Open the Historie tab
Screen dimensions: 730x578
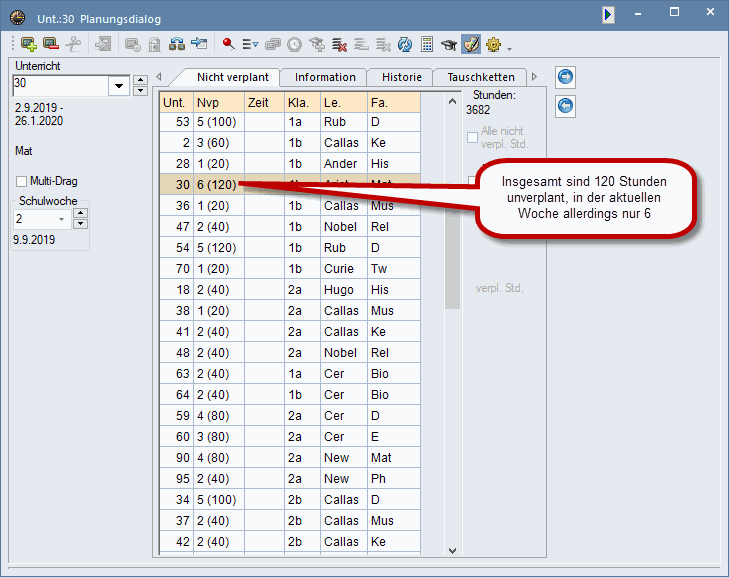coord(402,77)
